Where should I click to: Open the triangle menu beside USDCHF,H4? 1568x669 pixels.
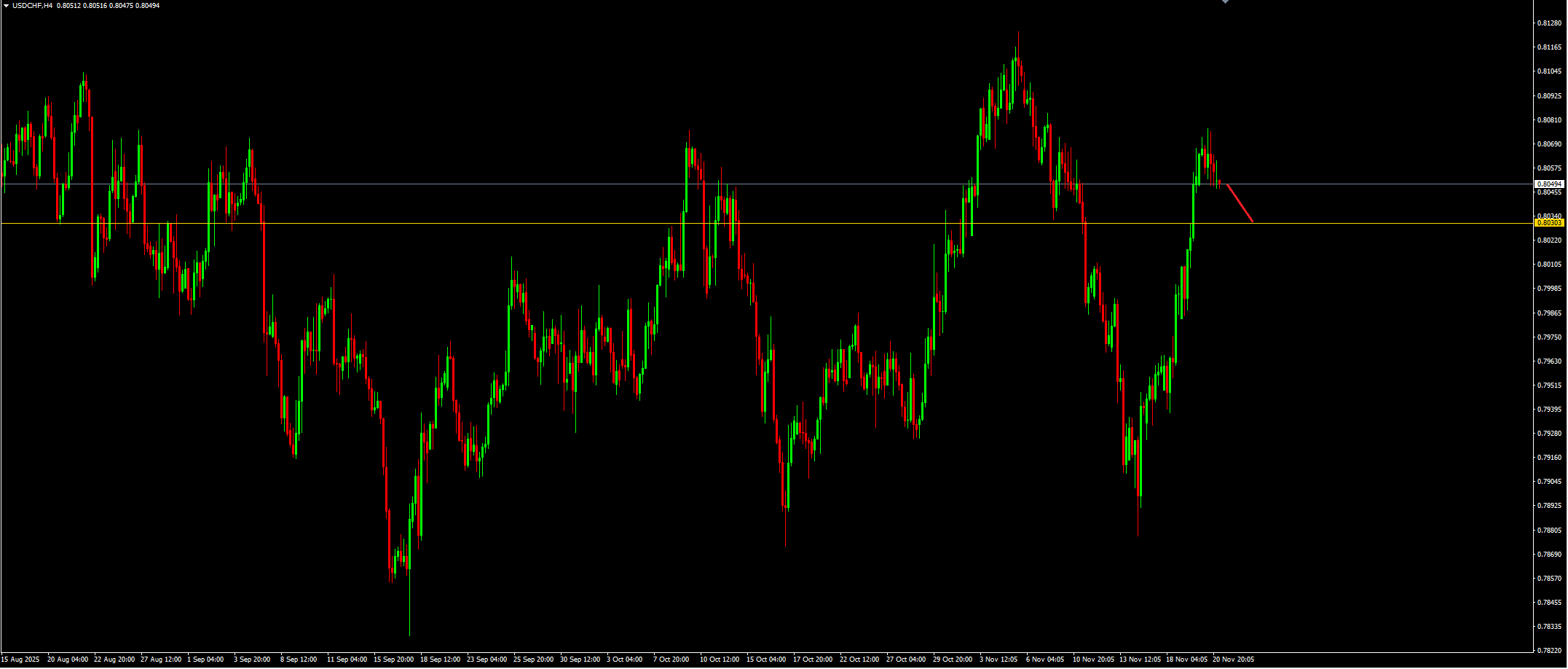6,5
